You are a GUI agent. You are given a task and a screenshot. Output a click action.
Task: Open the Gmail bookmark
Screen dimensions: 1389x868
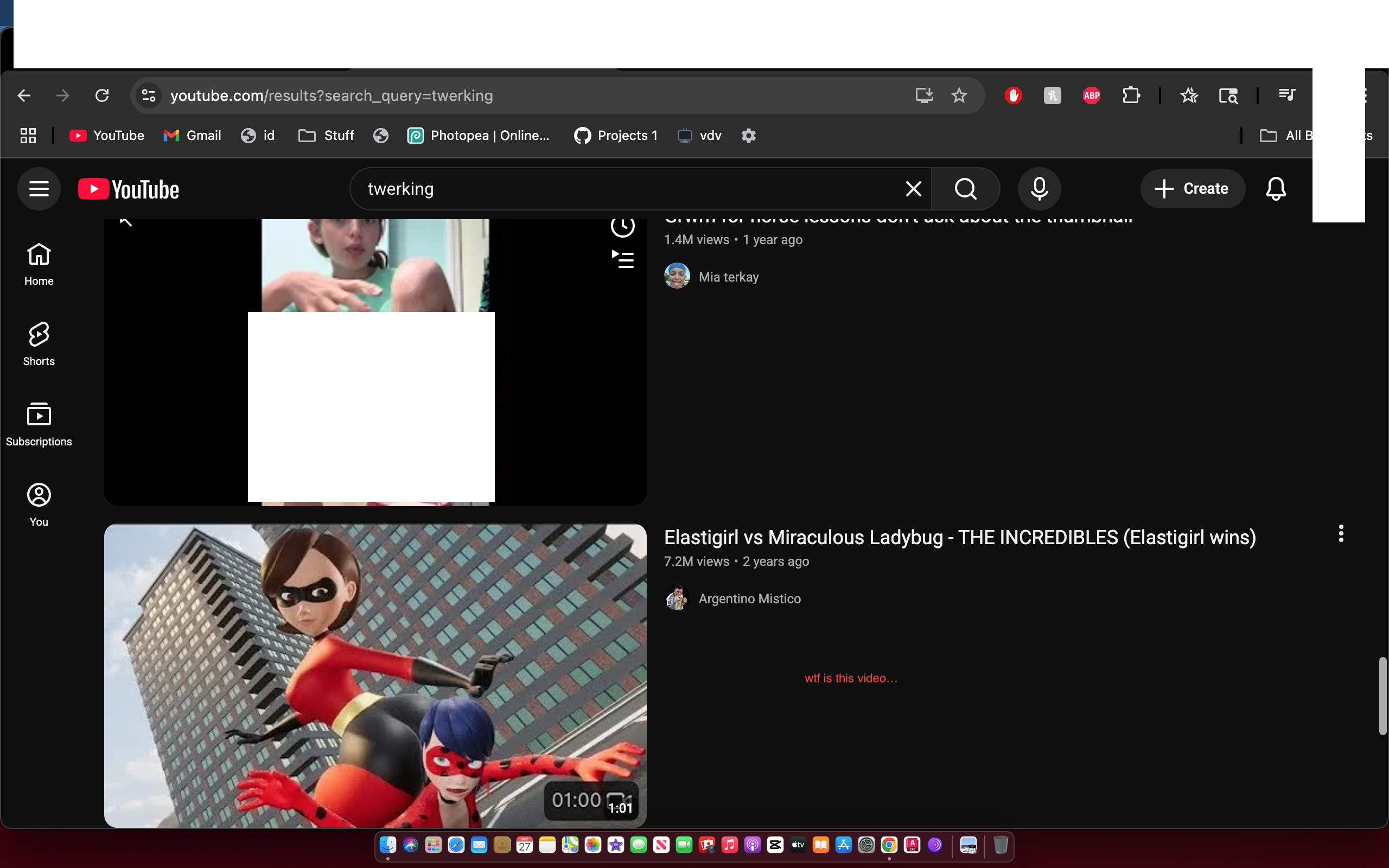193,136
